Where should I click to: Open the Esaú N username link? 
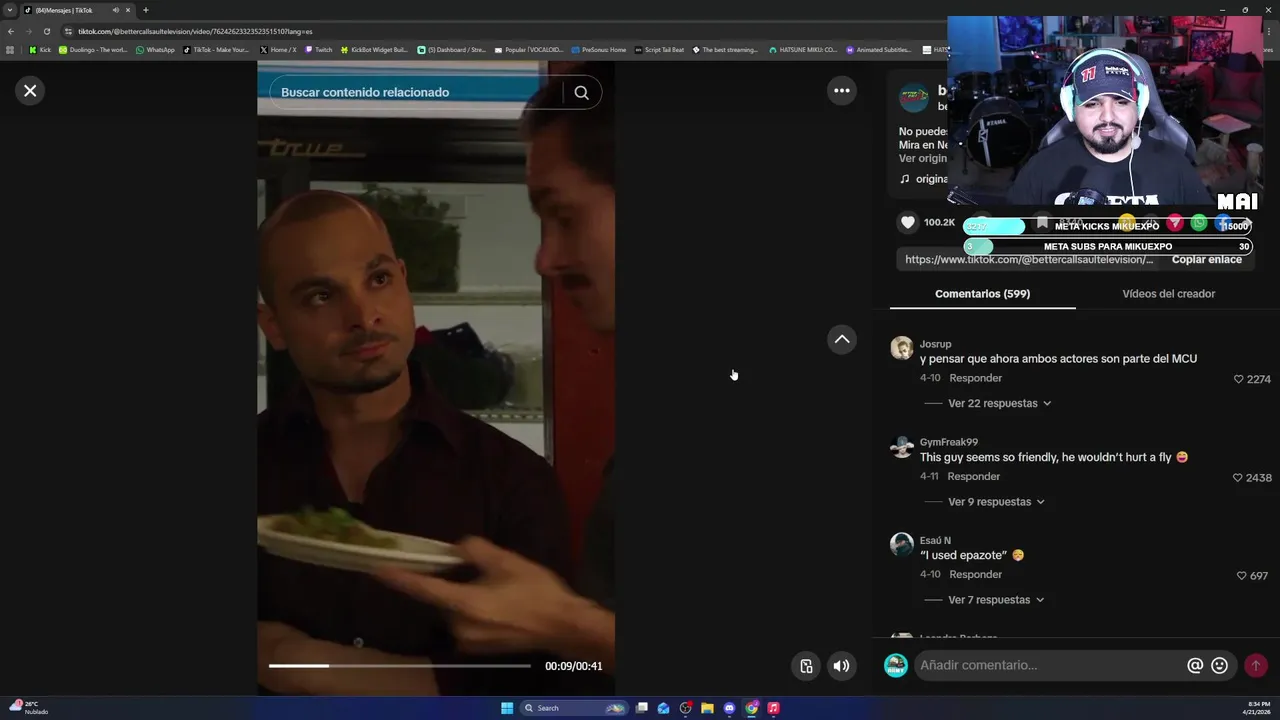(x=935, y=541)
